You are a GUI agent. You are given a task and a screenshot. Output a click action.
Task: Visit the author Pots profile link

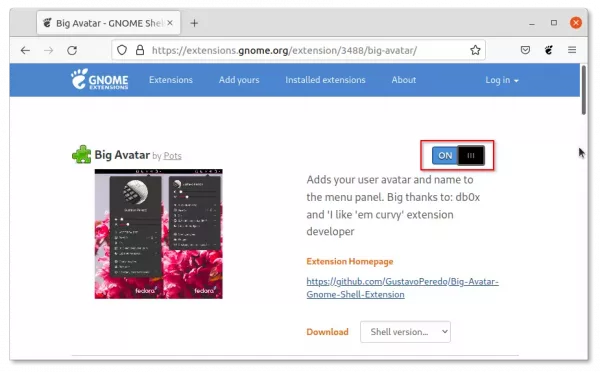pos(173,156)
